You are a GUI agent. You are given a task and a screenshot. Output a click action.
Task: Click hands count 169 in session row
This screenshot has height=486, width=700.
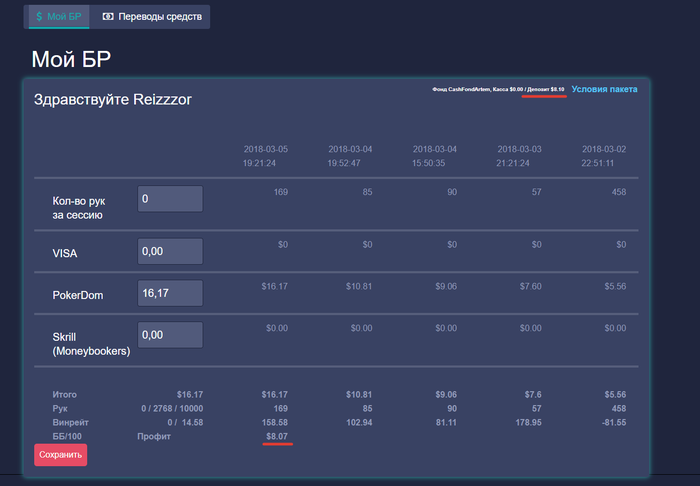point(280,192)
